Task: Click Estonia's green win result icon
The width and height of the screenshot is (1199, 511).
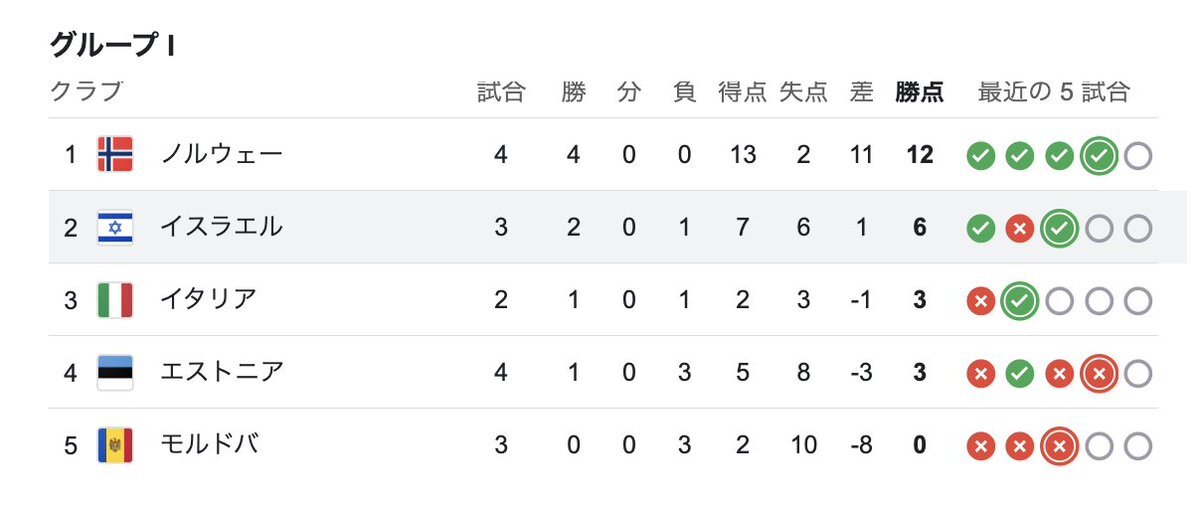Action: point(1019,374)
